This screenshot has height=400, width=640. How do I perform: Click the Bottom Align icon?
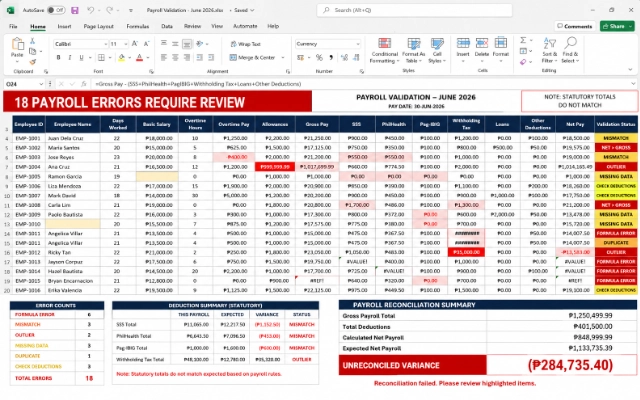(187, 44)
